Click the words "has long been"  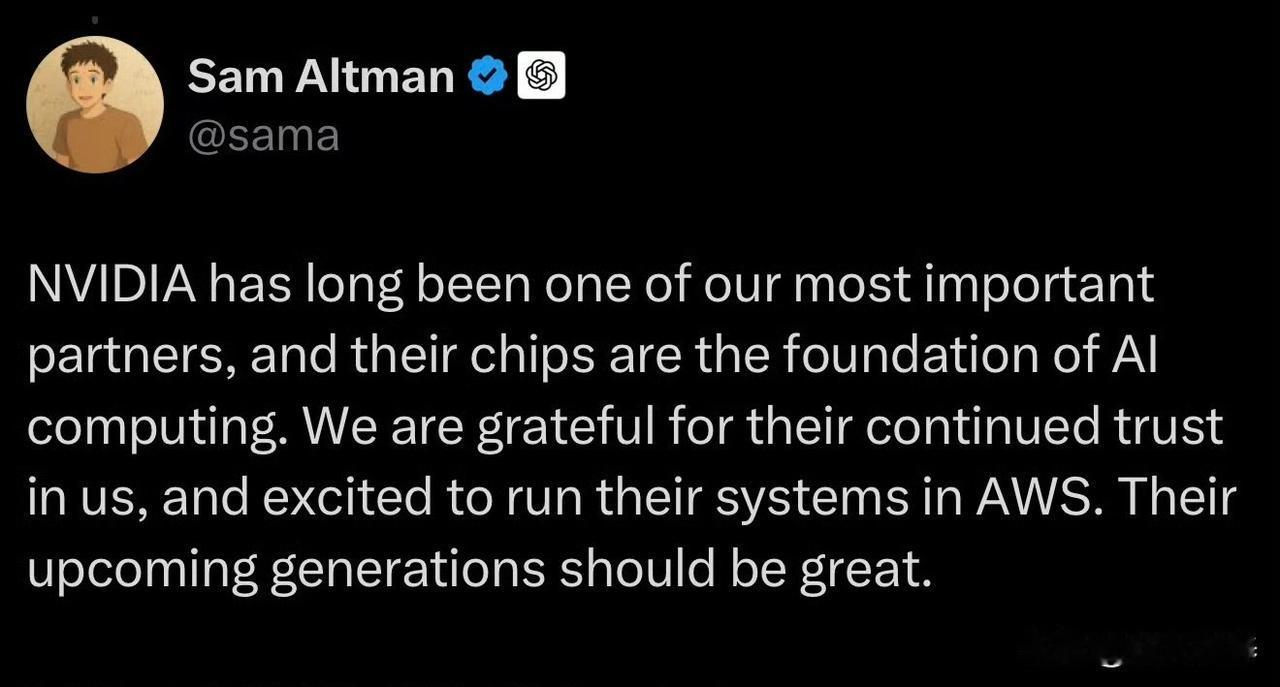tap(376, 287)
